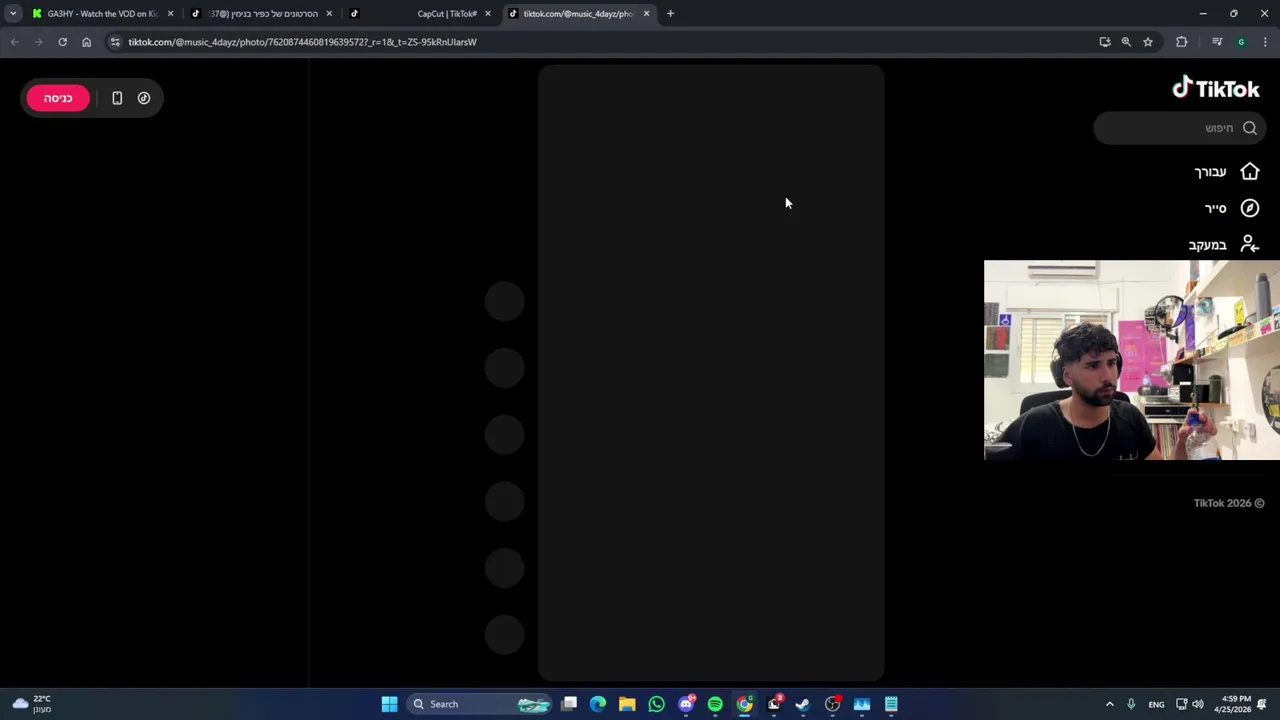Image resolution: width=1280 pixels, height=720 pixels.
Task: Switch to the GA3HY Kick VOD tab
Action: coord(100,14)
